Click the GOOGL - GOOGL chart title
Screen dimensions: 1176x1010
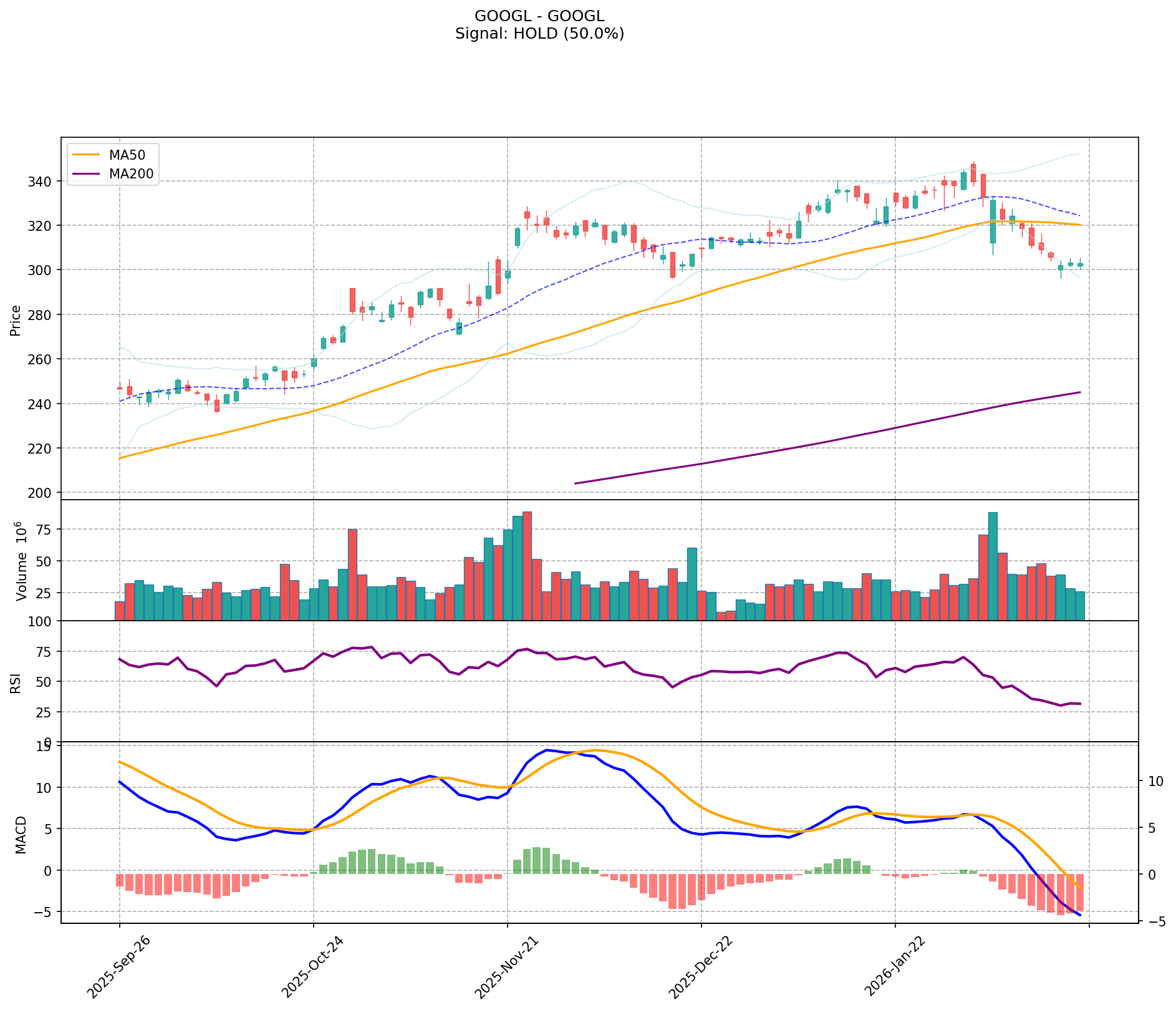click(539, 16)
